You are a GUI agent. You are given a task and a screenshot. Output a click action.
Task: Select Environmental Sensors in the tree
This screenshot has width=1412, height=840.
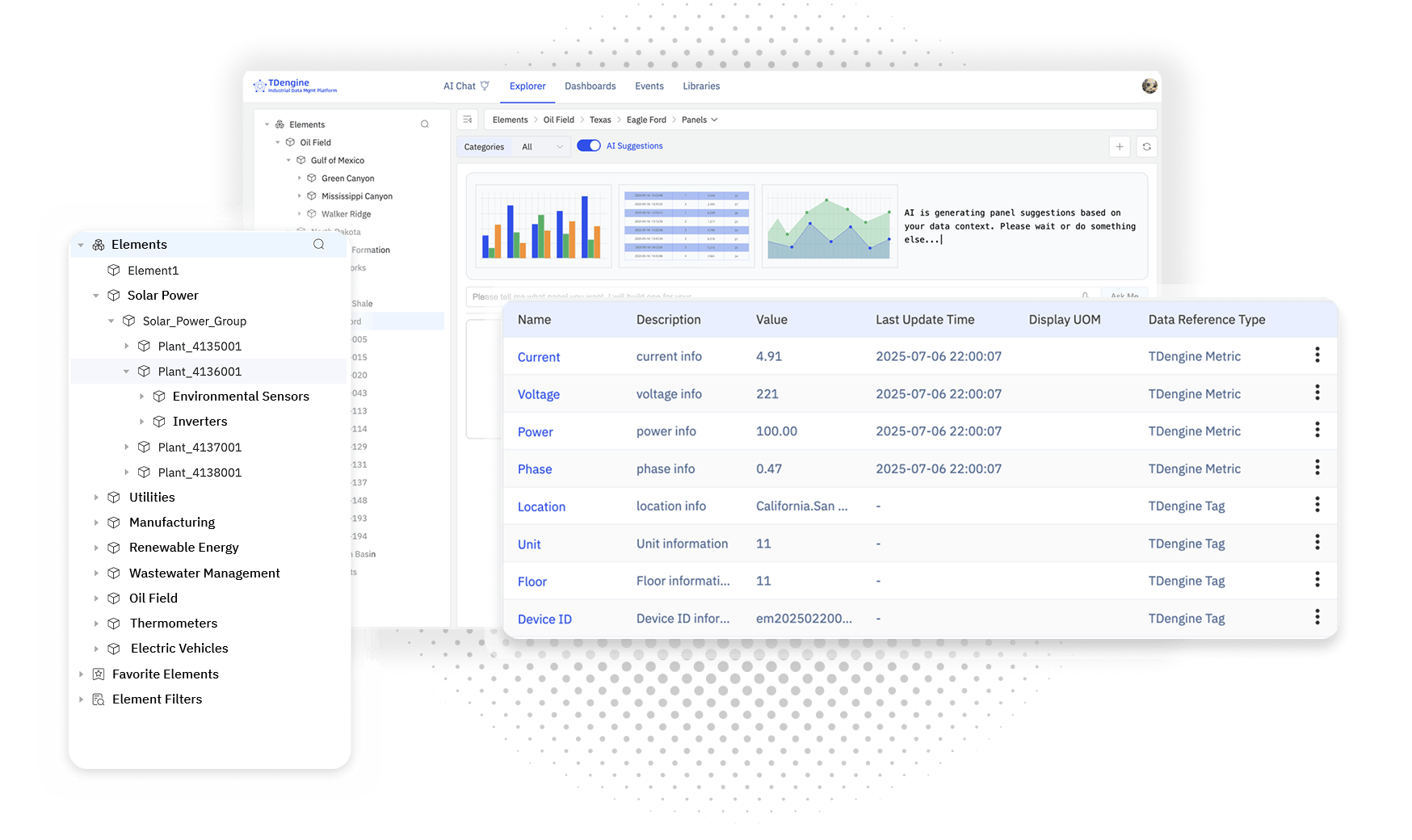[241, 397]
